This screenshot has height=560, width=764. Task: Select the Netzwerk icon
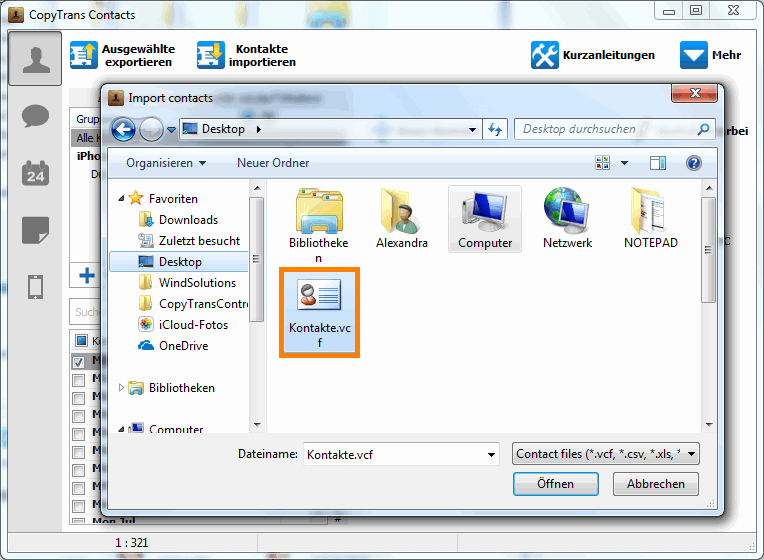pos(567,218)
